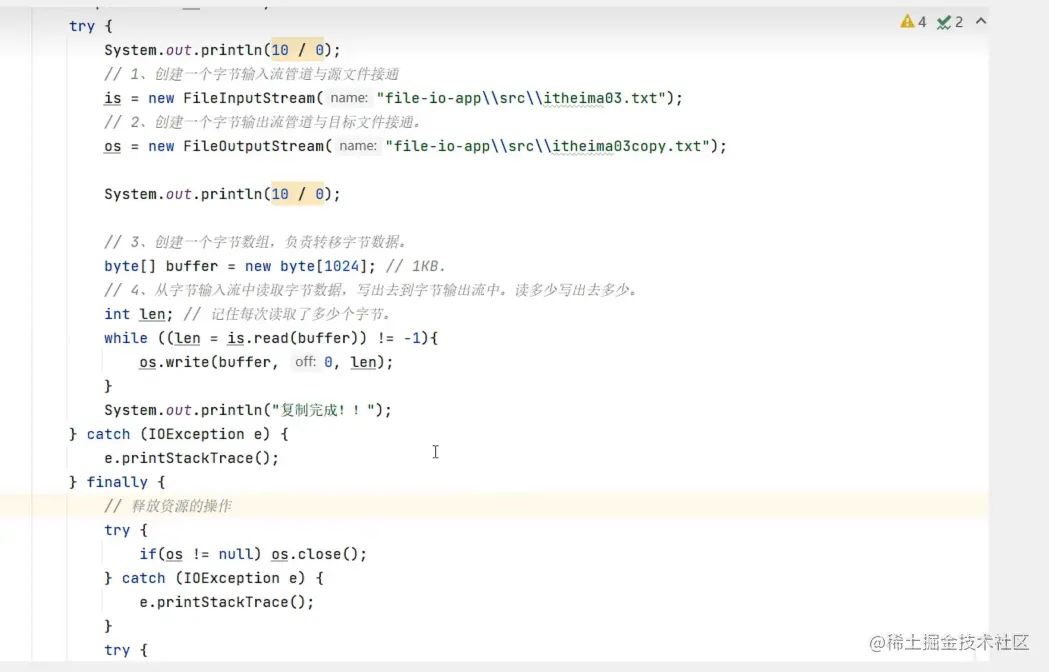Click the "10 / 0" expression below the FileOutputStream line
Viewport: 1049px width, 672px height.
coord(298,194)
